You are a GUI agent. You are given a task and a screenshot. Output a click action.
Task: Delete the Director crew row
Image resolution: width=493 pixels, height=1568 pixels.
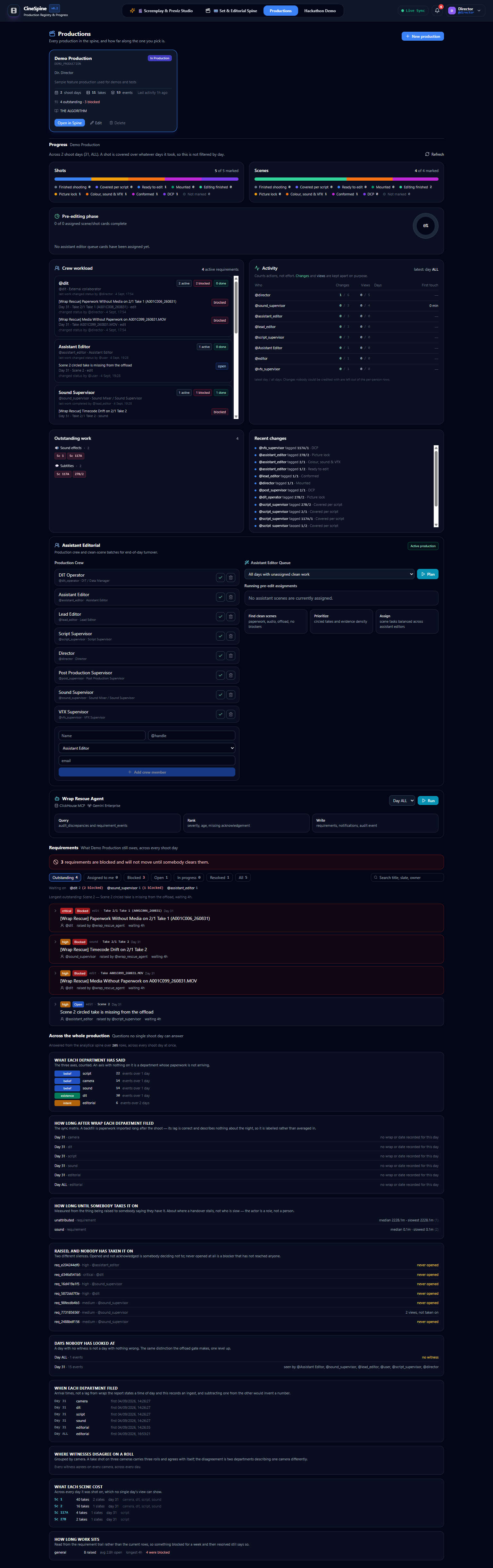[x=230, y=656]
